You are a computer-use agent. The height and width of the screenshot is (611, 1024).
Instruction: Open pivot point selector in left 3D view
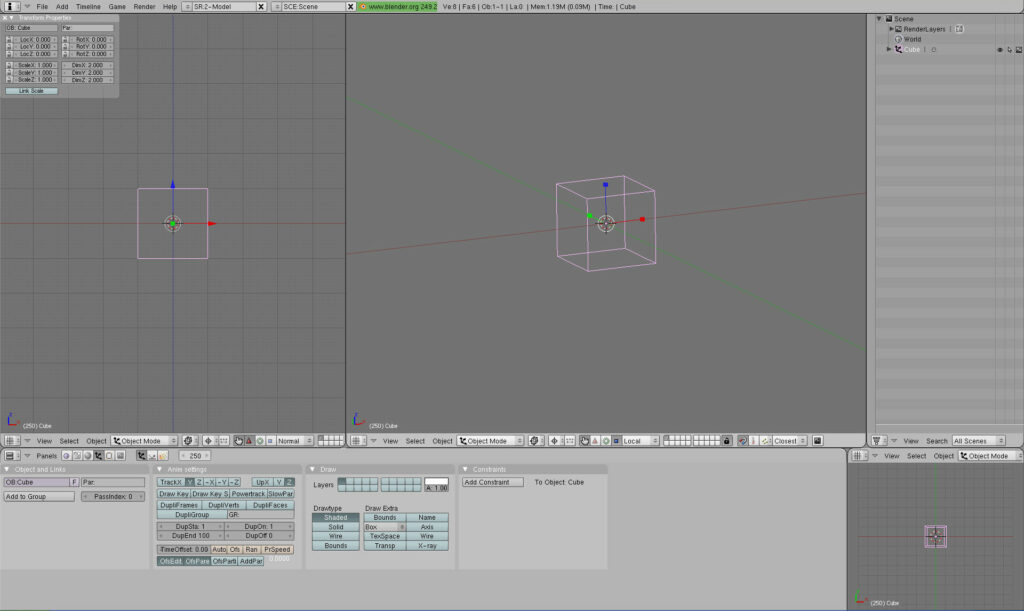(208, 441)
